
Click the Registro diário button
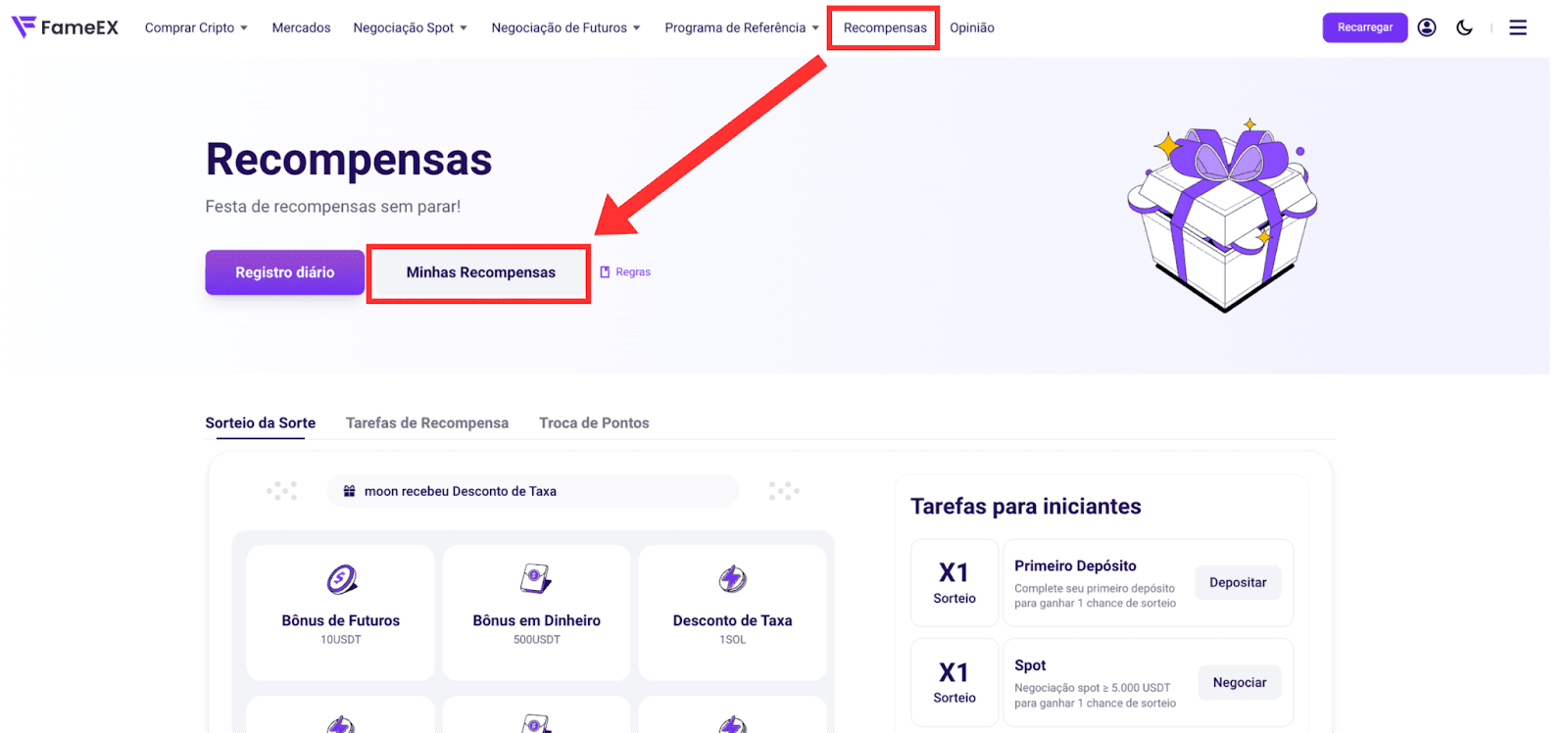(x=284, y=272)
